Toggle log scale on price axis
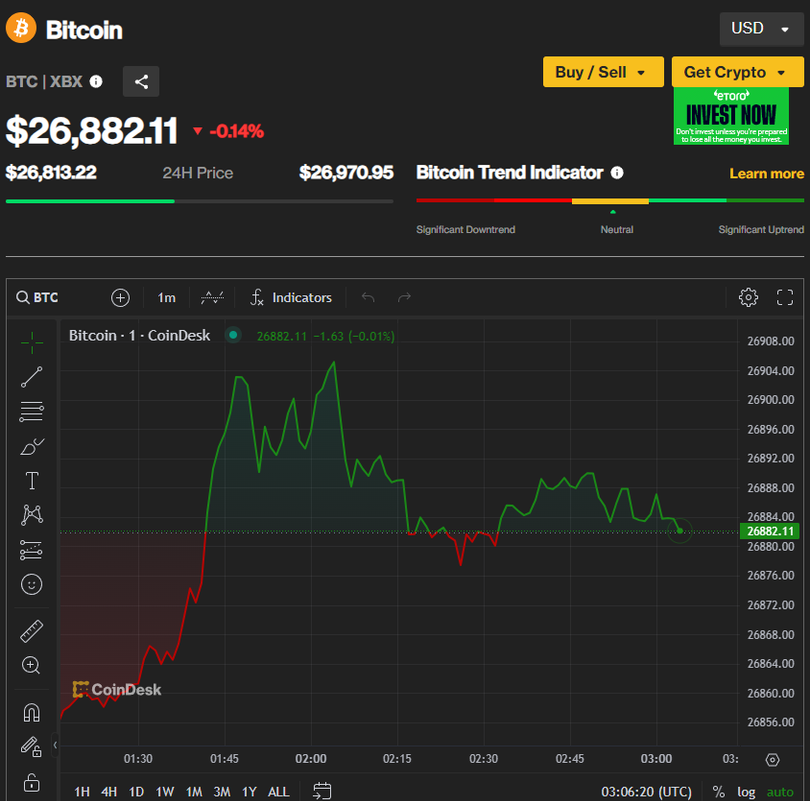The width and height of the screenshot is (810, 801). tap(746, 791)
